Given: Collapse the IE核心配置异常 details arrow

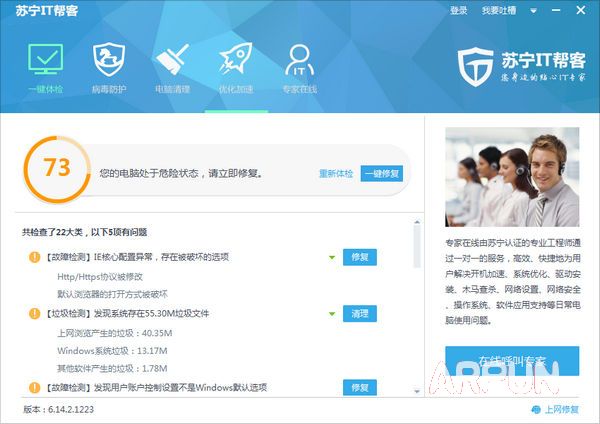Looking at the screenshot, I should (x=332, y=258).
